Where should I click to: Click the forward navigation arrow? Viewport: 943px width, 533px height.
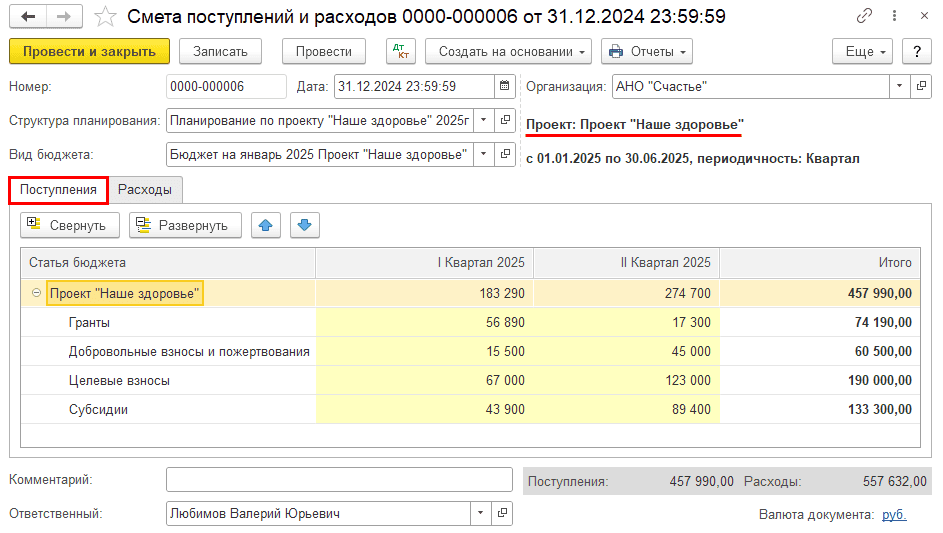click(x=64, y=17)
